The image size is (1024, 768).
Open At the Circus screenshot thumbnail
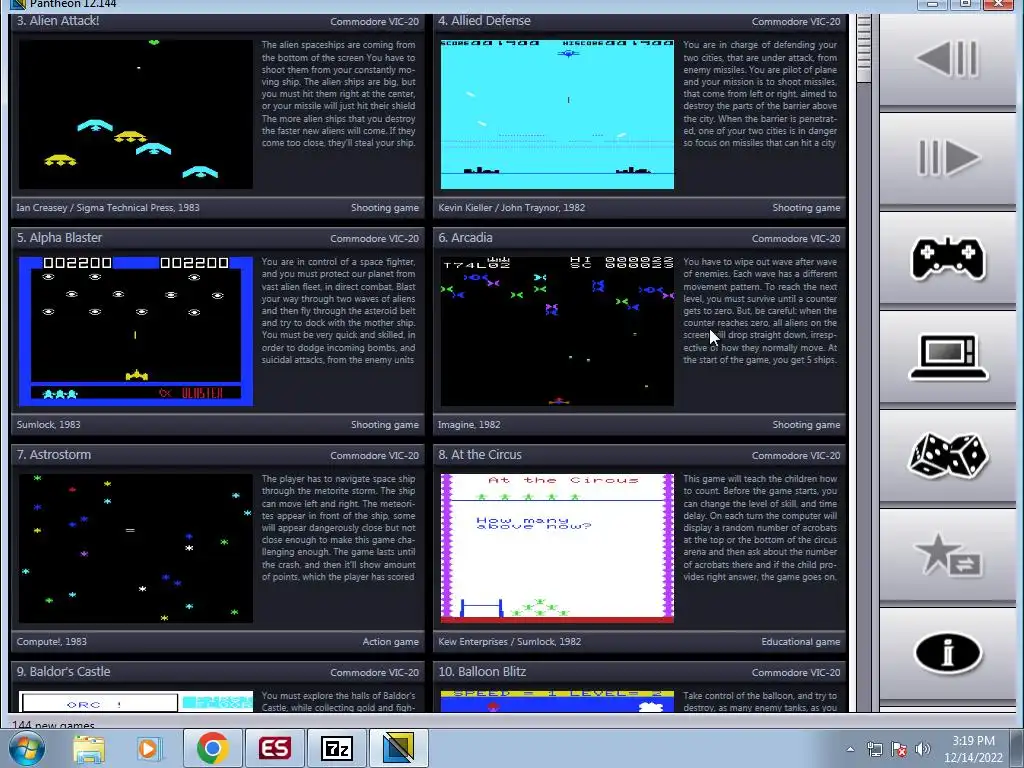coord(557,548)
